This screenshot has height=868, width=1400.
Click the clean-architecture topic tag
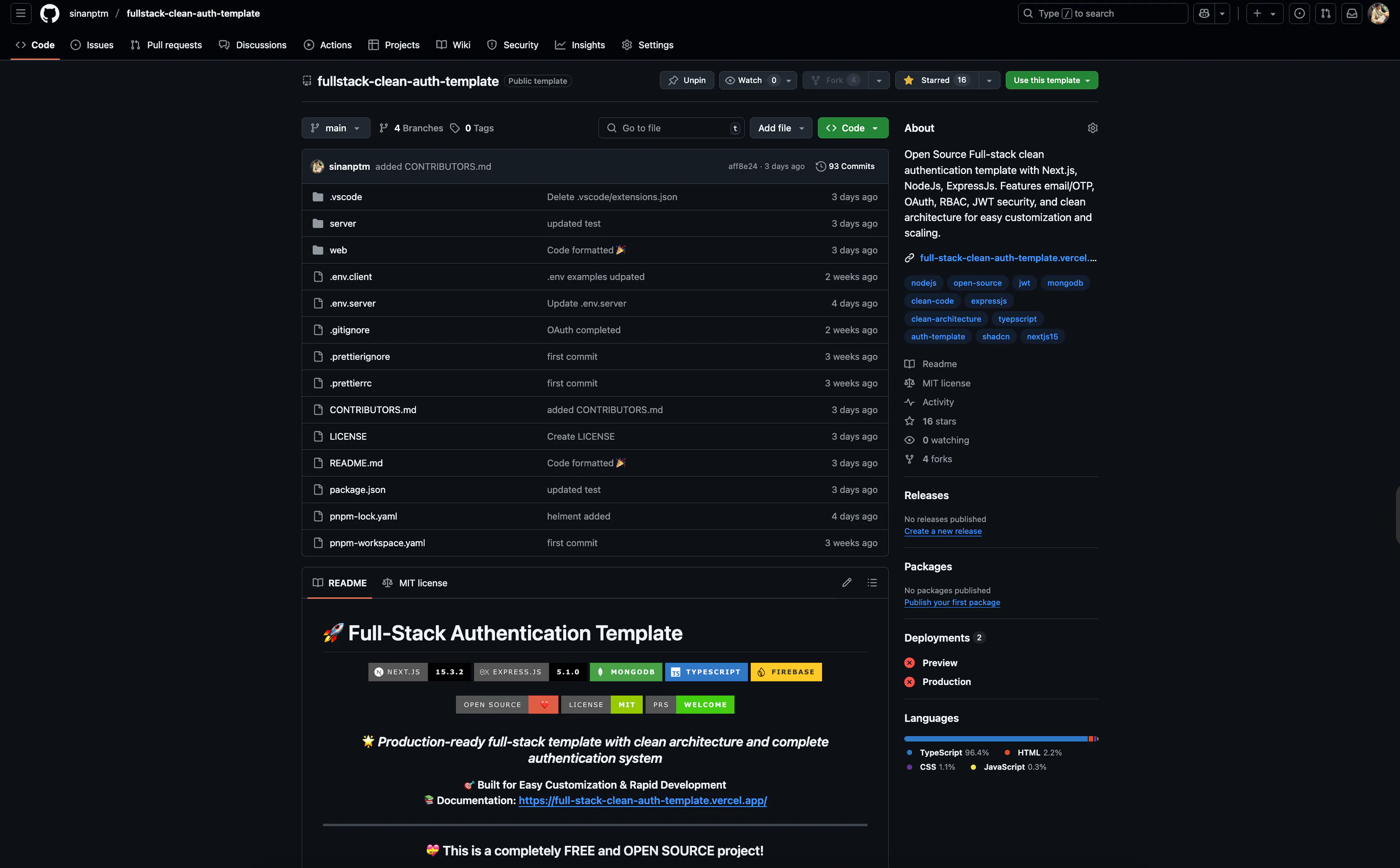click(x=946, y=319)
